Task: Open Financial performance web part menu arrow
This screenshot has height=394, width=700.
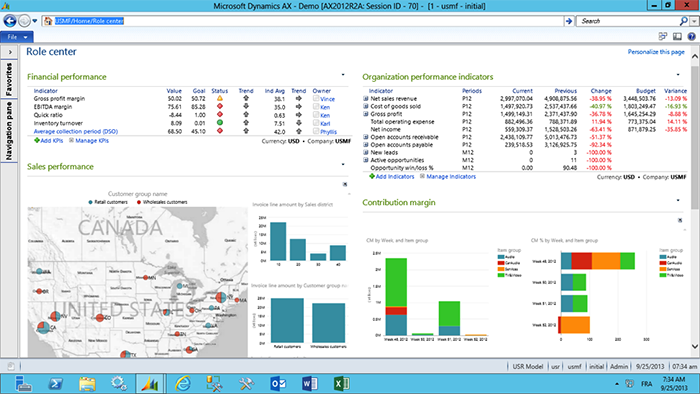Action: click(343, 75)
